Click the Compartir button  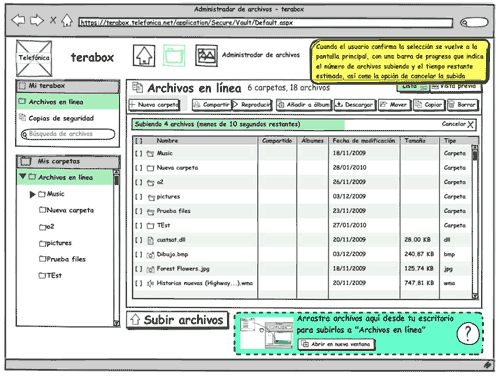click(x=212, y=105)
